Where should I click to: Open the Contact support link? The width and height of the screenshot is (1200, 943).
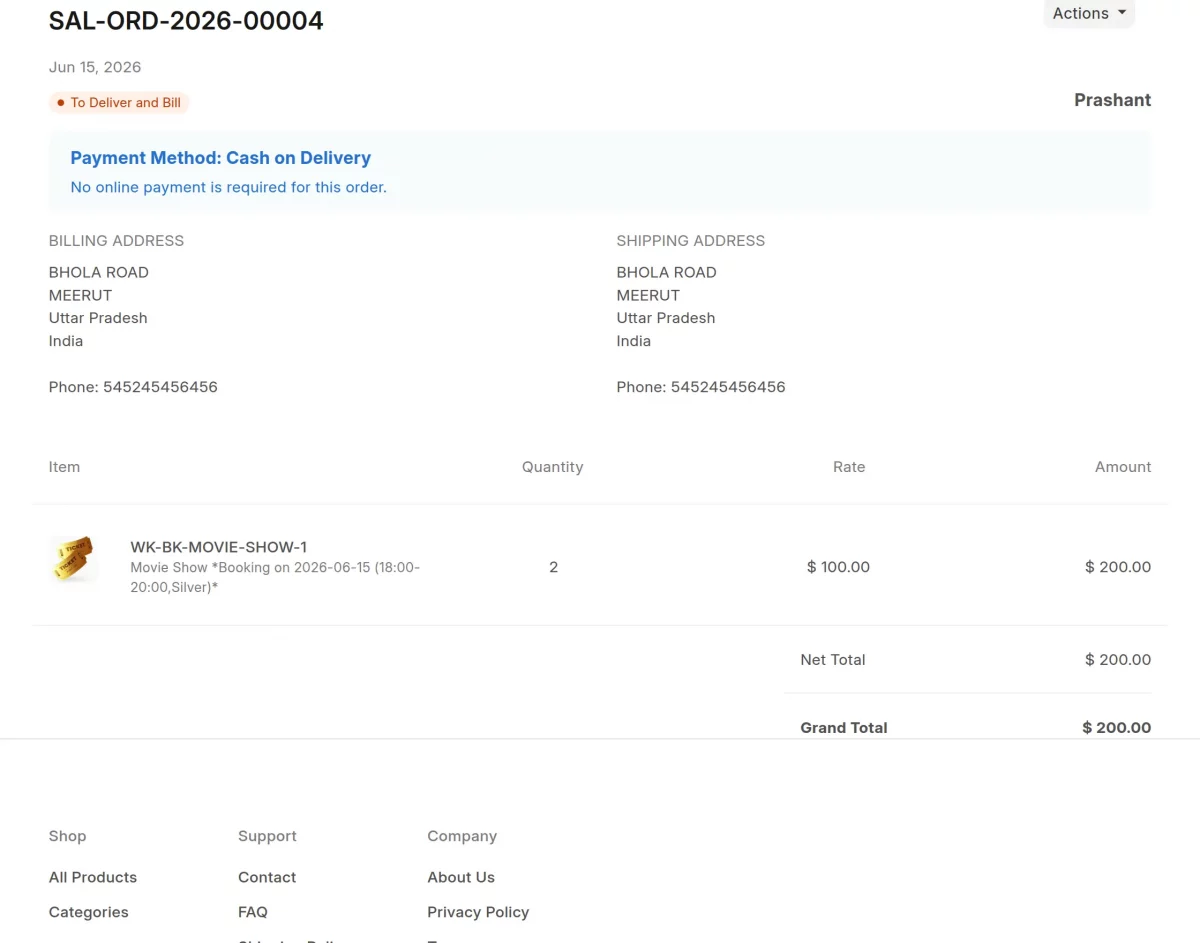pyautogui.click(x=267, y=877)
